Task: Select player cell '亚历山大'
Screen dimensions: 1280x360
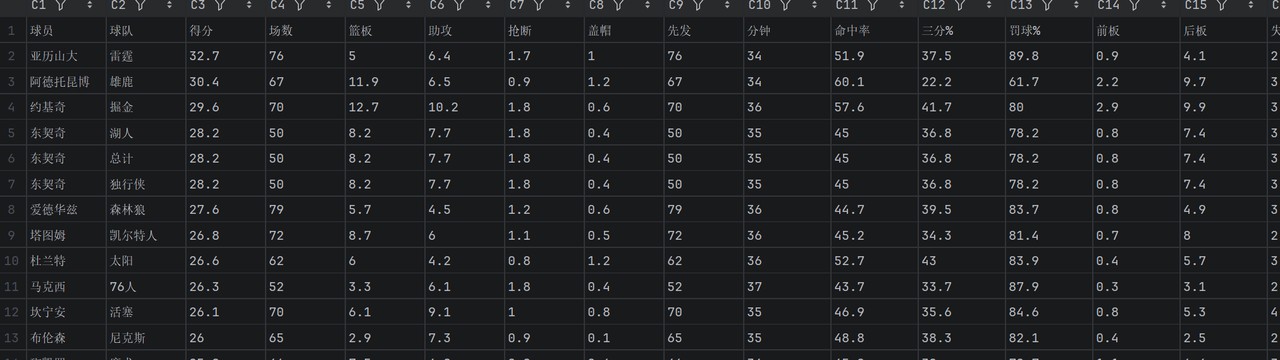Action: tap(66, 56)
